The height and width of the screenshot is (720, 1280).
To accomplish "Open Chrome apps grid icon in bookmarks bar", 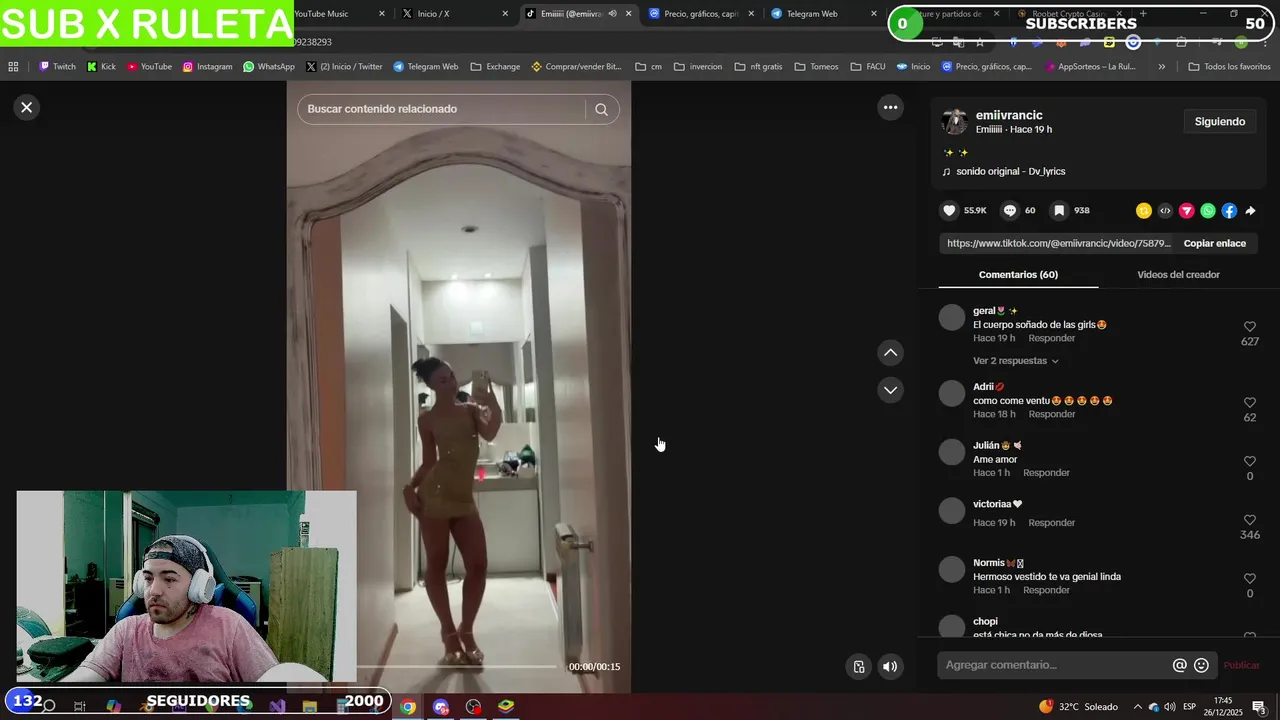I will (x=13, y=67).
